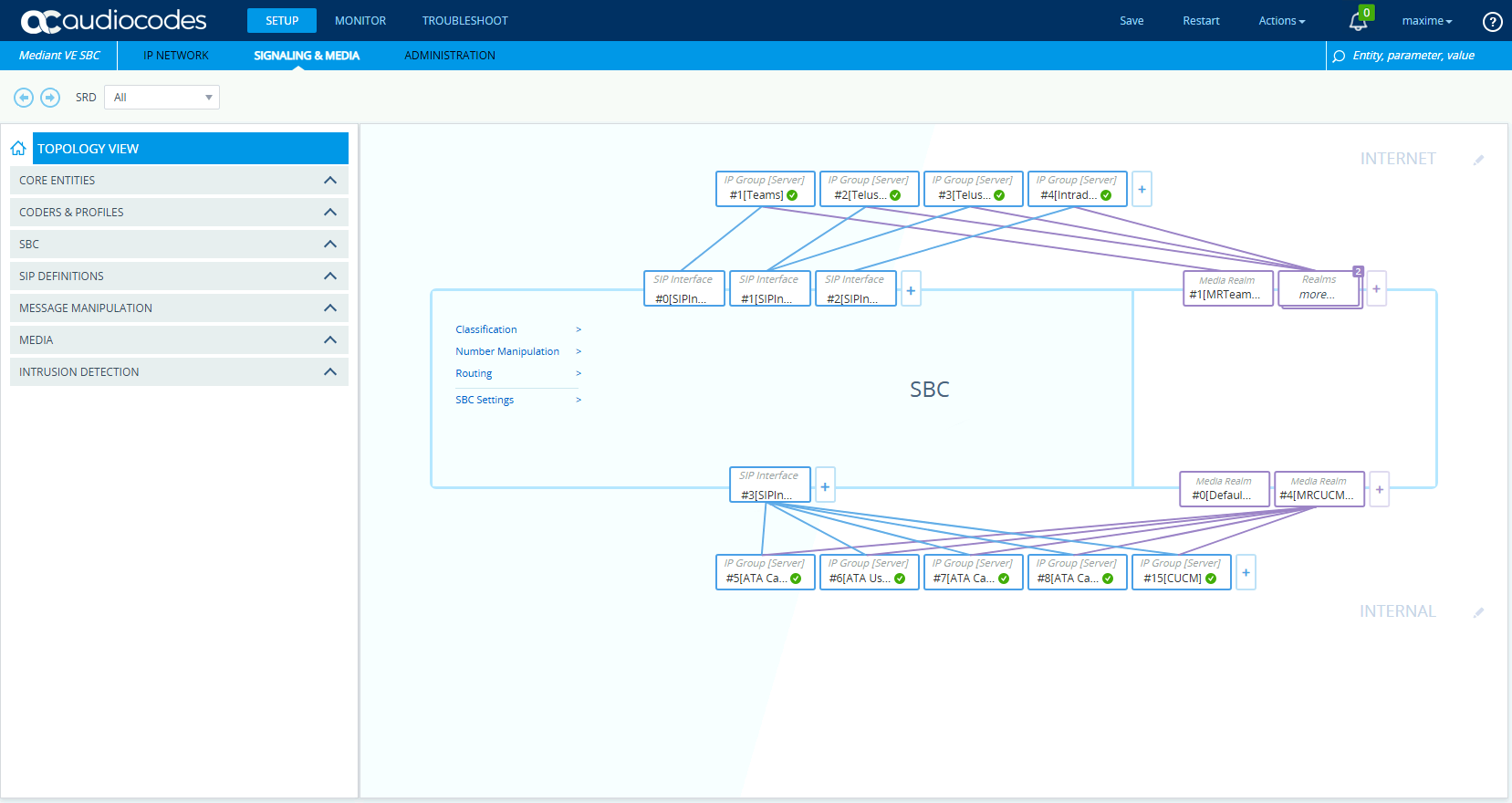The height and width of the screenshot is (803, 1512).
Task: Click the navigate forward arrow icon
Action: 50,98
